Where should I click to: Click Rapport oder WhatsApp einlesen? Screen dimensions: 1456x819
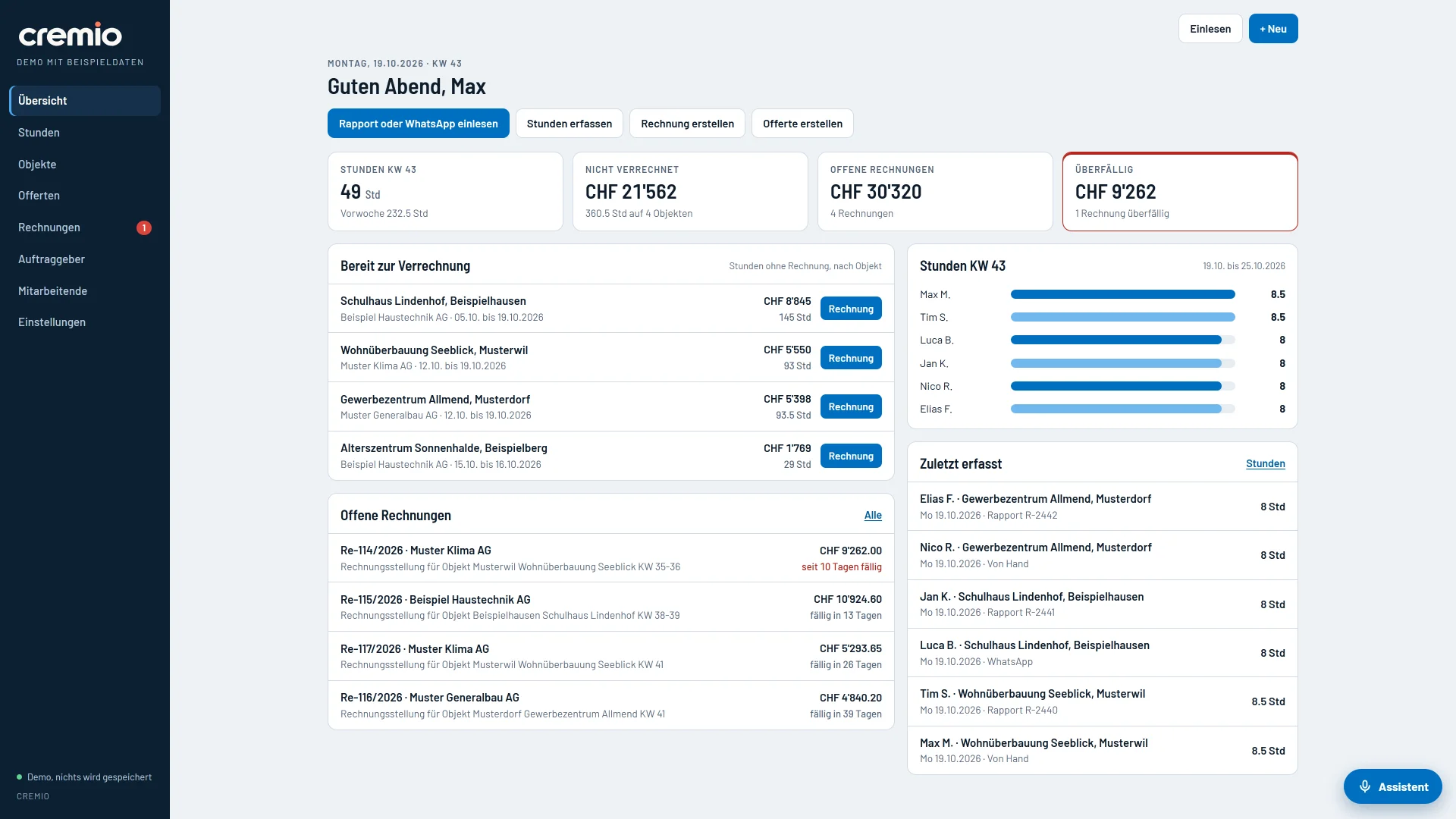(419, 124)
